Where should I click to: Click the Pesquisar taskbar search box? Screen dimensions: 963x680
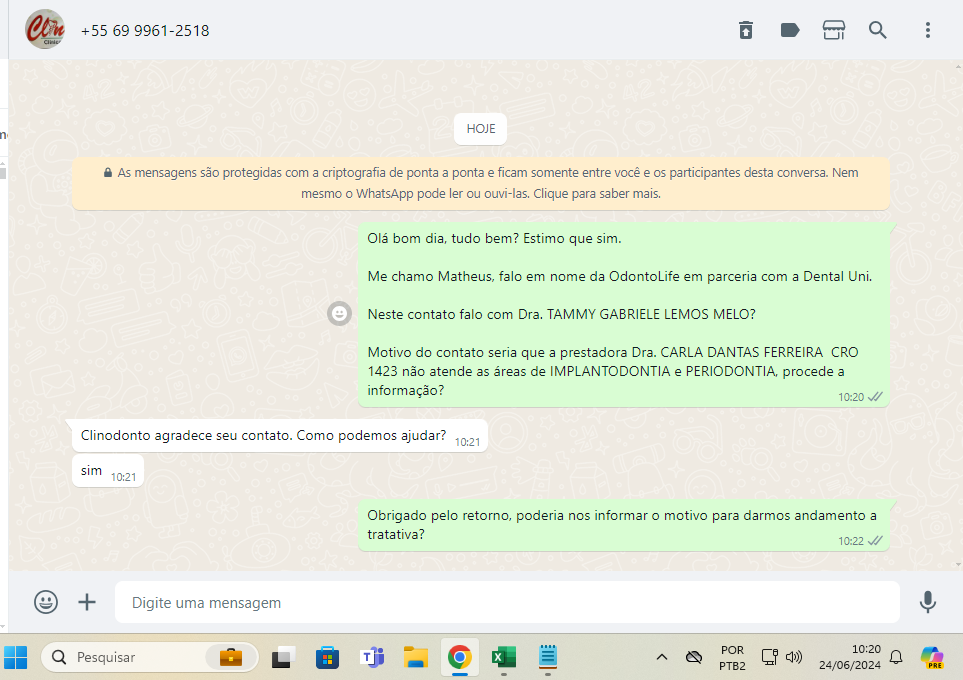coord(149,657)
